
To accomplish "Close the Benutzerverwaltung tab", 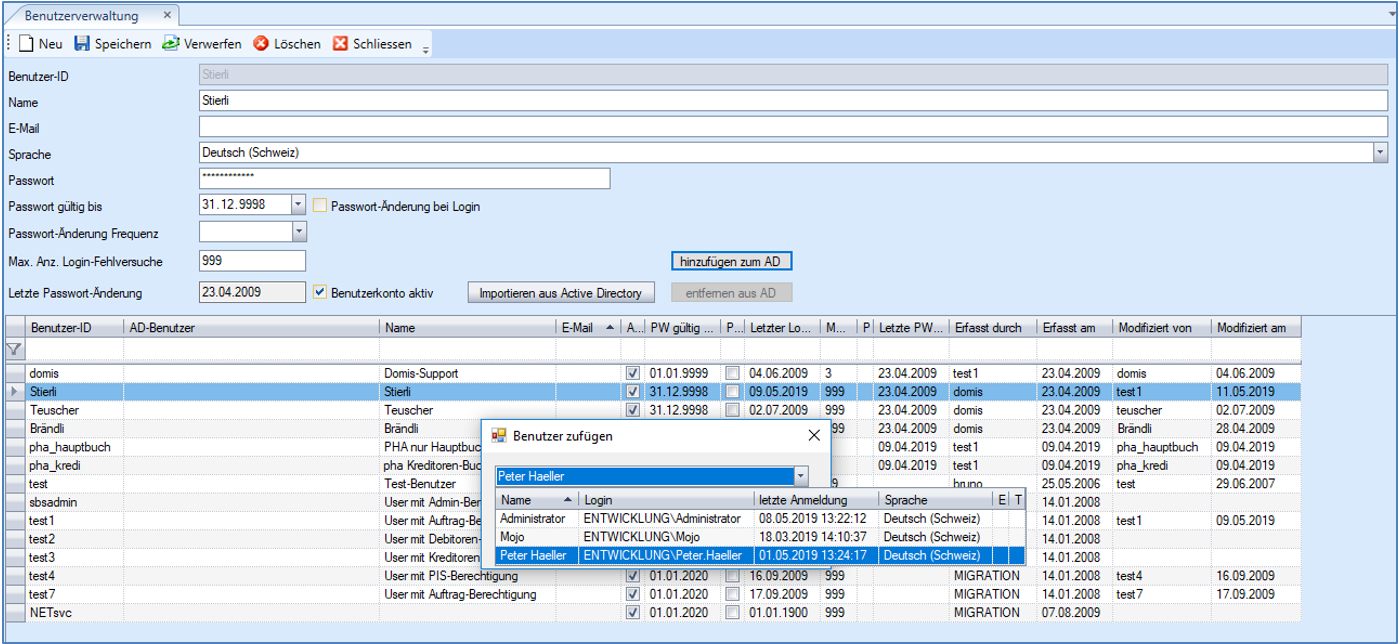I will tap(167, 16).
